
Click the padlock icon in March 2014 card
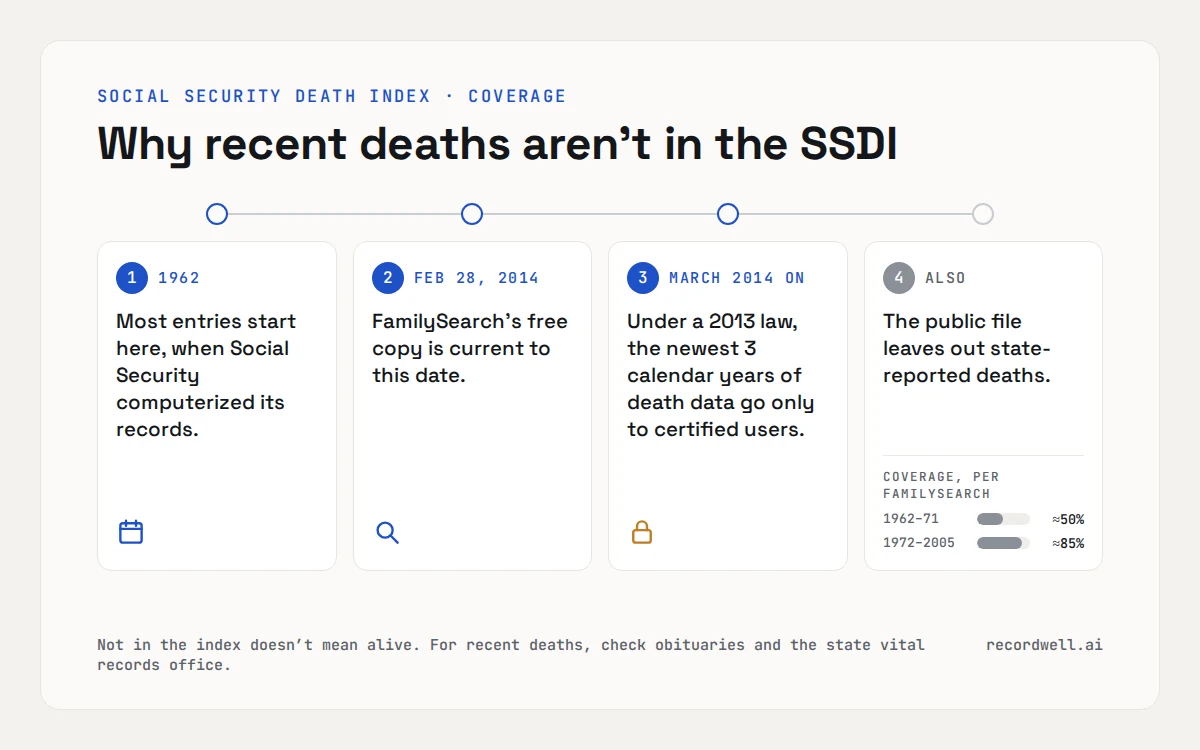click(642, 532)
